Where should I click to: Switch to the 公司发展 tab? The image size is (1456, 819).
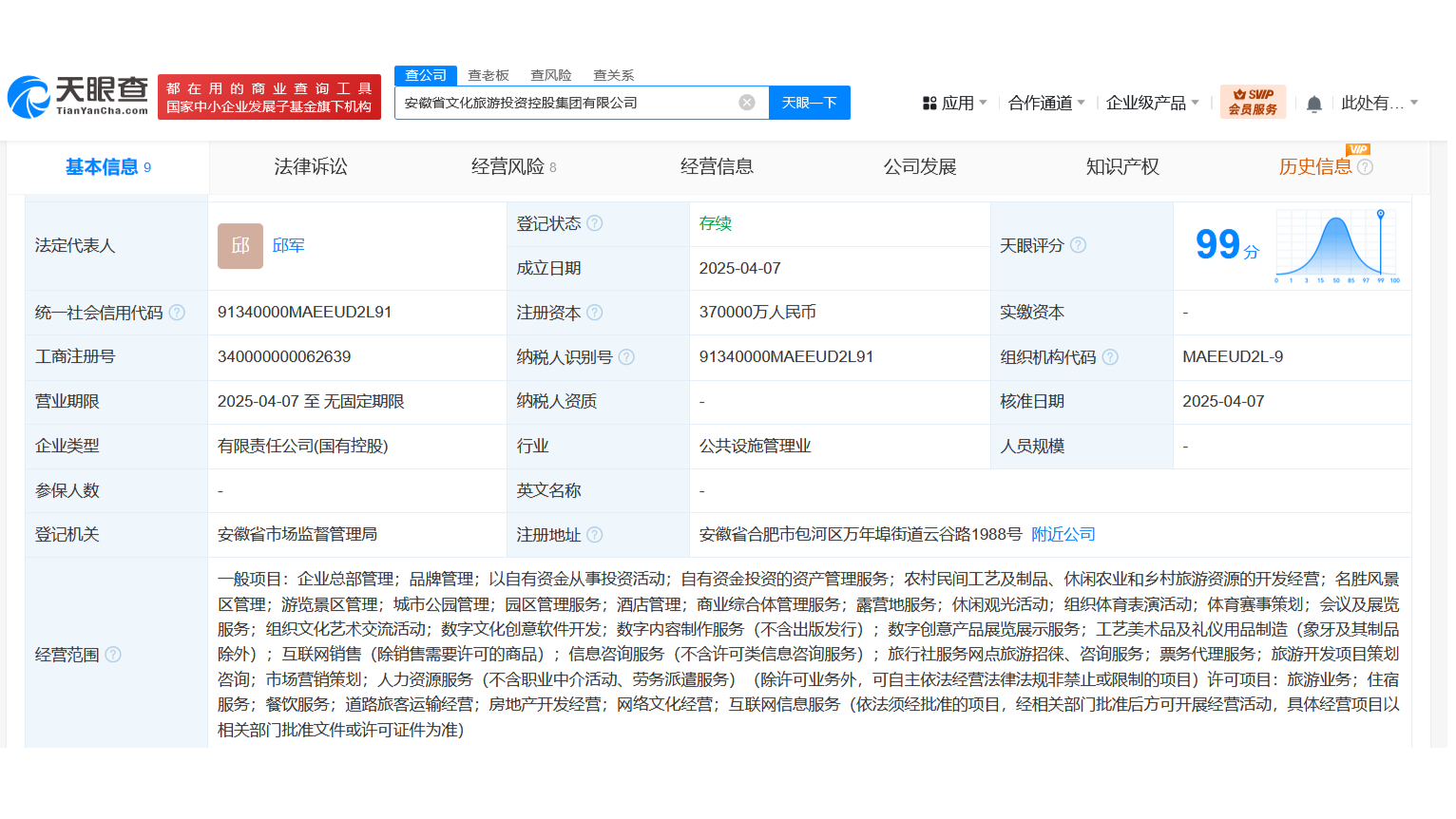click(x=920, y=167)
